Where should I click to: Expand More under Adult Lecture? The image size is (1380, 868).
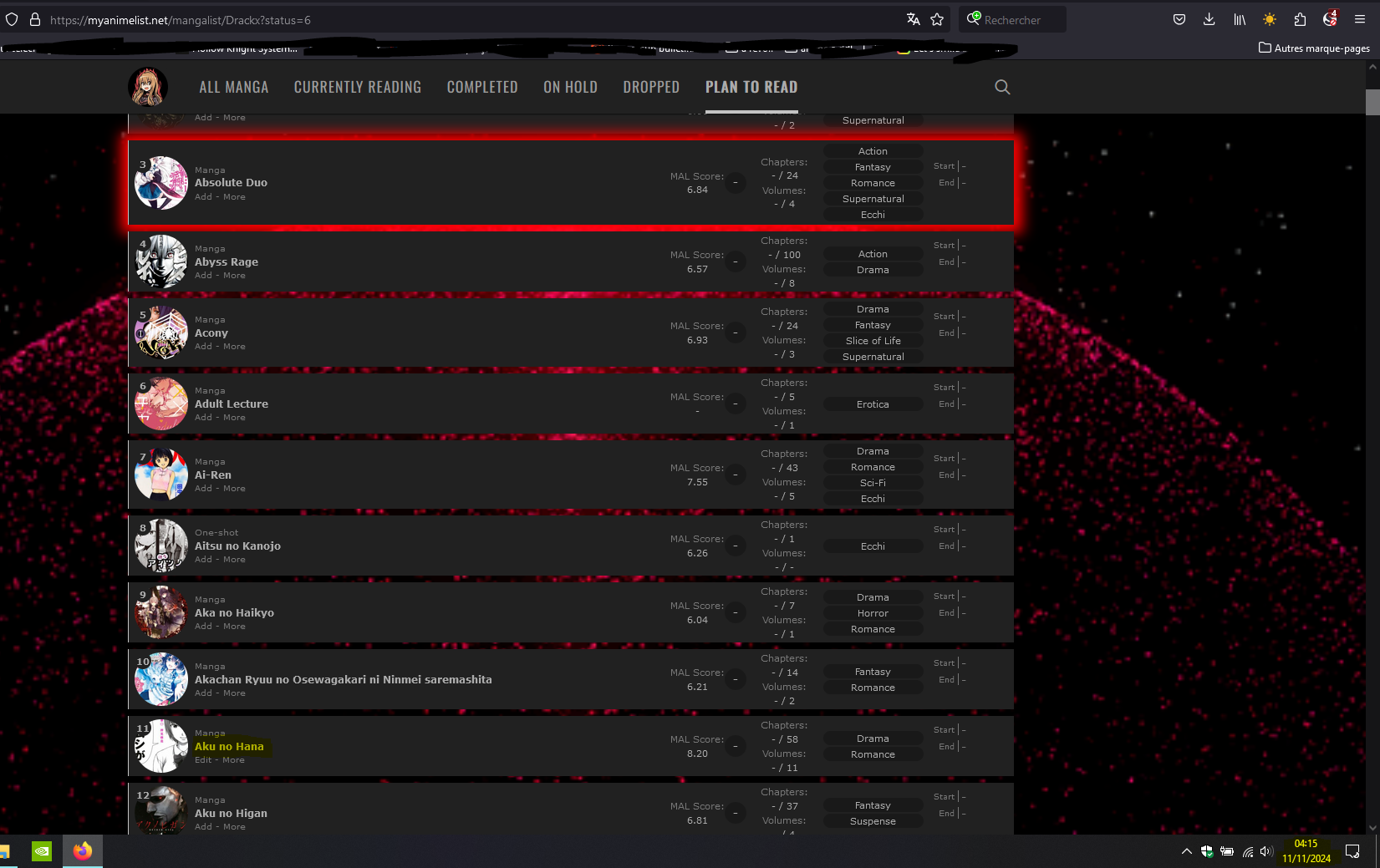(234, 418)
